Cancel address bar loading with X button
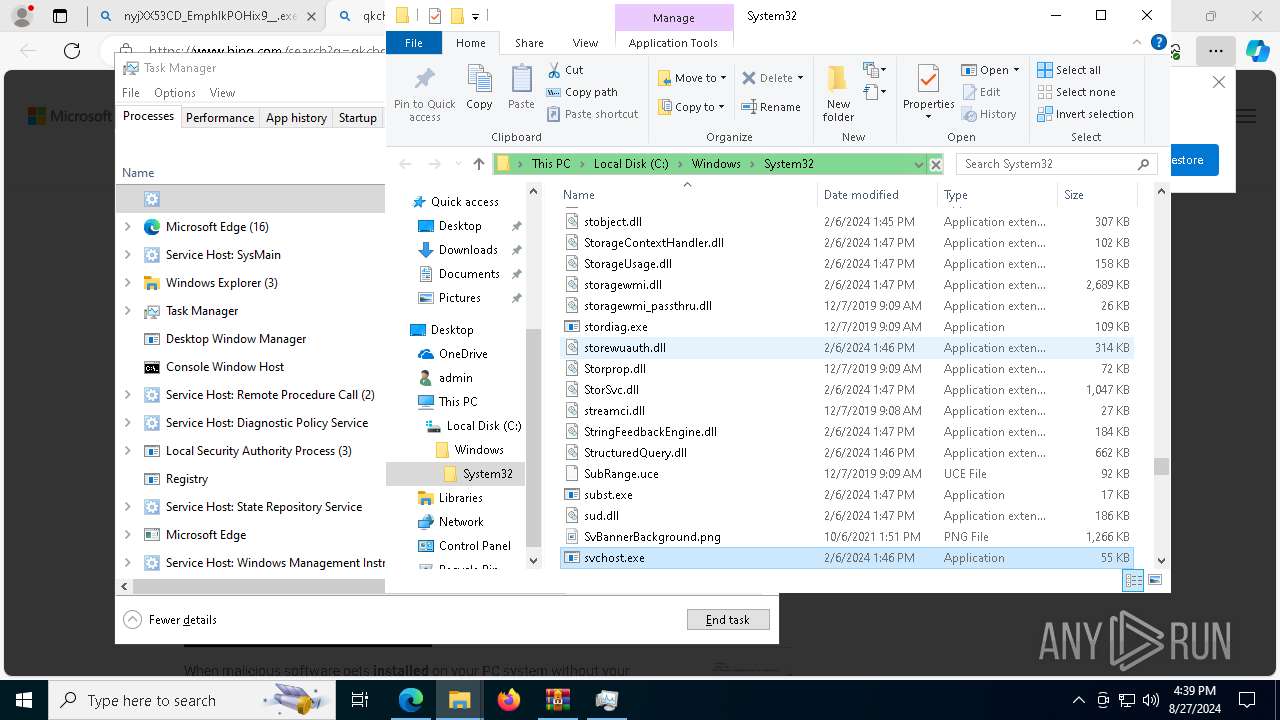The width and height of the screenshot is (1280, 720). click(x=936, y=164)
